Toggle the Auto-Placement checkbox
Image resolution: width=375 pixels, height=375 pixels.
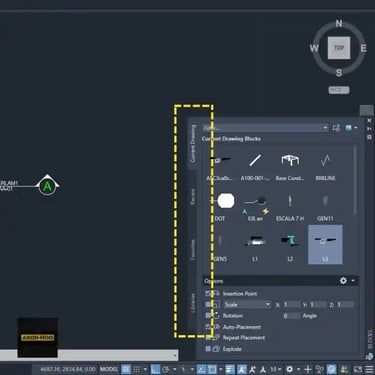pyautogui.click(x=208, y=327)
